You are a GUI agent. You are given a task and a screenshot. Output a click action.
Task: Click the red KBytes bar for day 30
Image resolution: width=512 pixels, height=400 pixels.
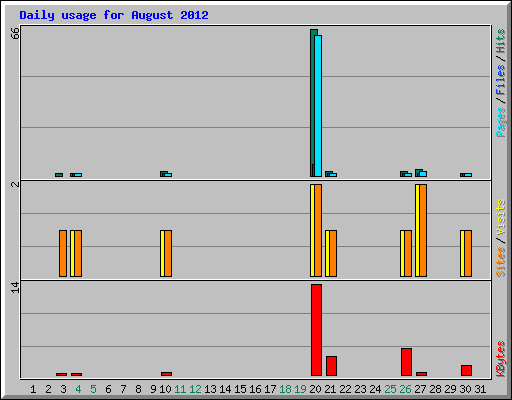(466, 370)
